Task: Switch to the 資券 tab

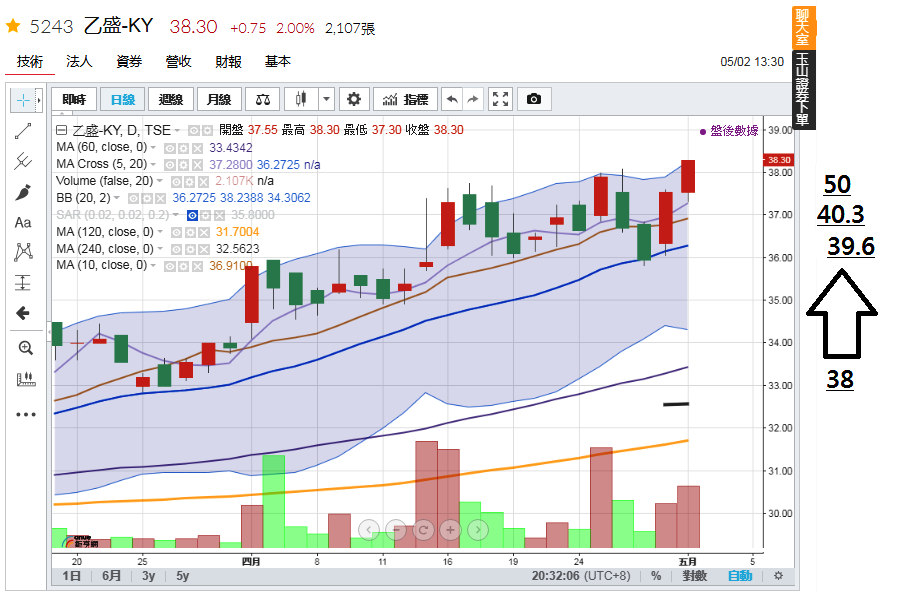Action: [x=129, y=61]
